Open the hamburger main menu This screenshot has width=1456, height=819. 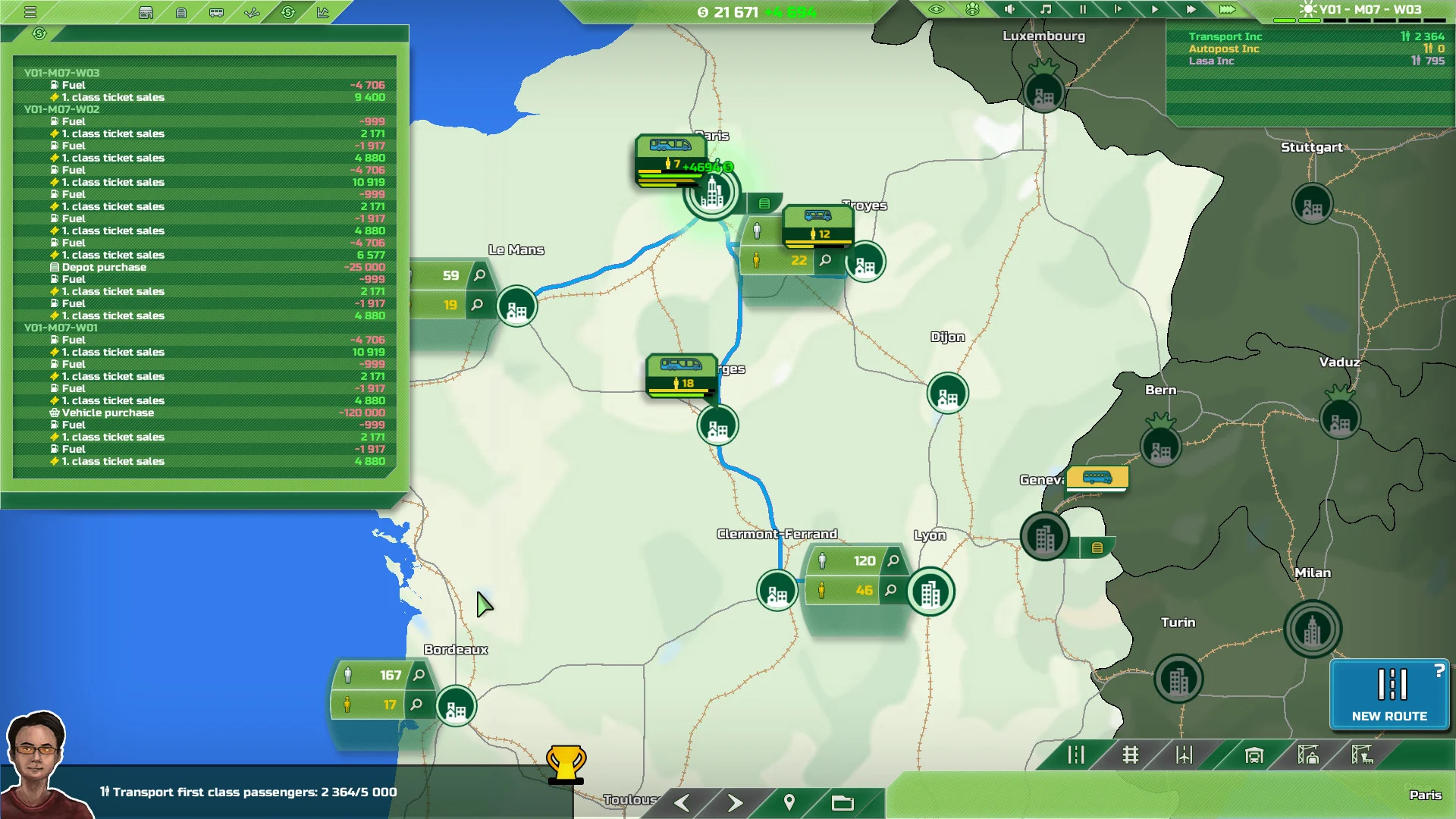pos(30,10)
